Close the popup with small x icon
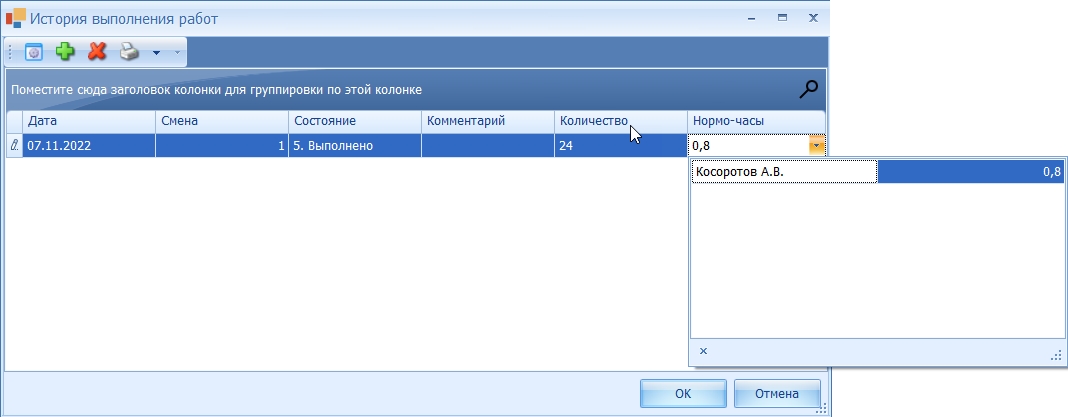Screen dimensions: 1068x417 tap(704, 352)
